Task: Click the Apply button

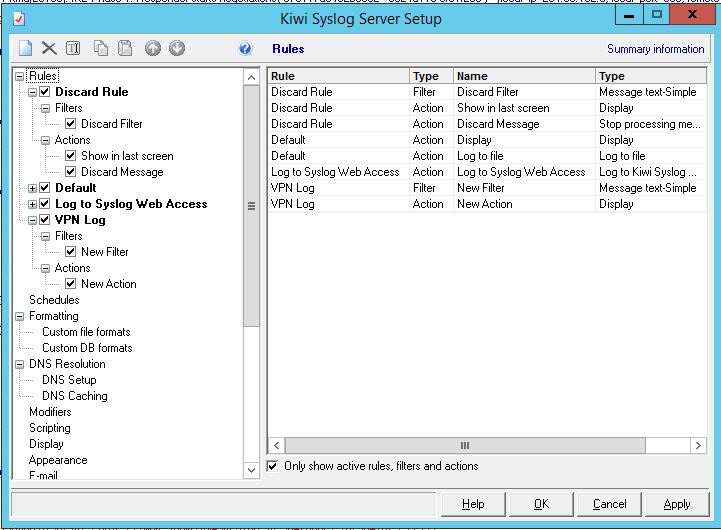Action: pos(677,504)
